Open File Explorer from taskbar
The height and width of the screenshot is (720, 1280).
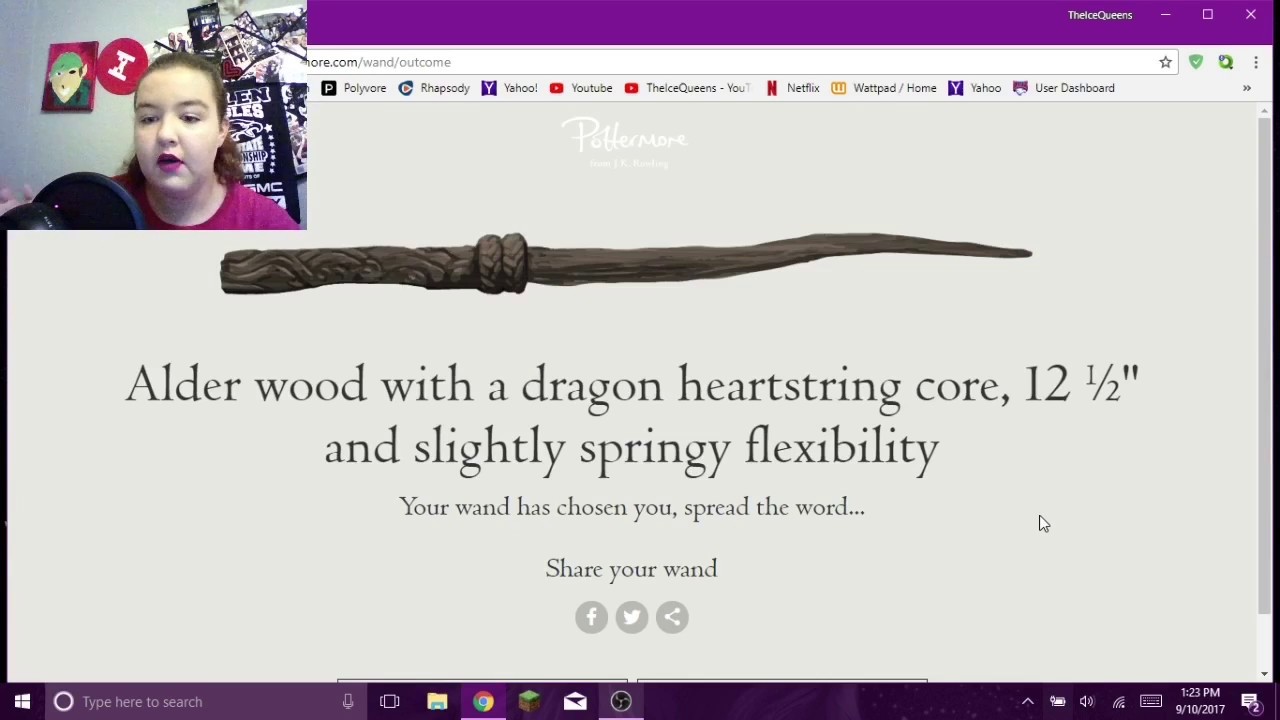[x=437, y=702]
